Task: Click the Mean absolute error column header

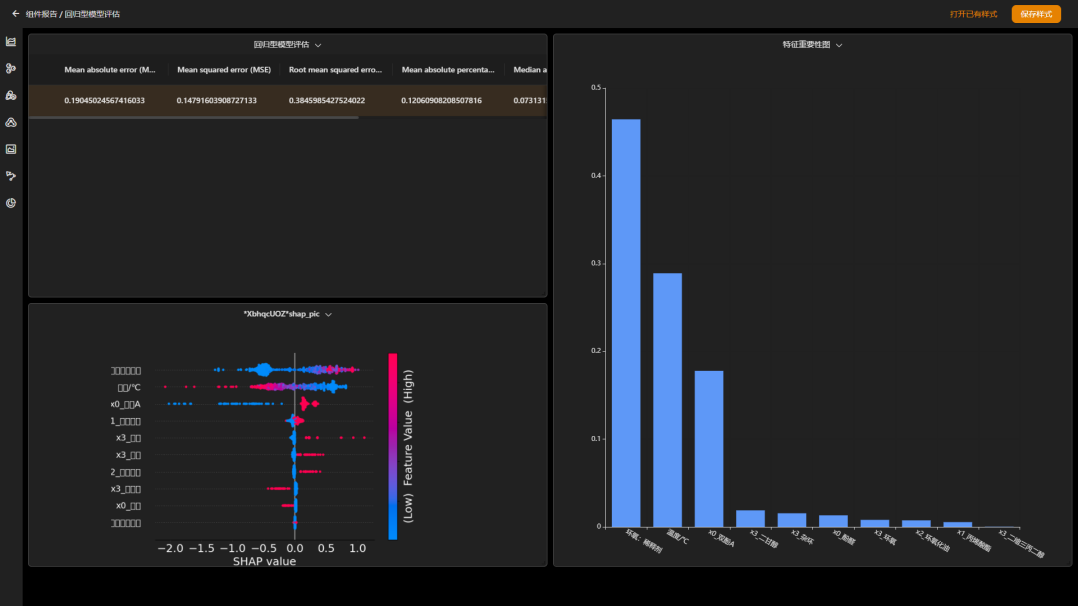Action: coord(109,69)
